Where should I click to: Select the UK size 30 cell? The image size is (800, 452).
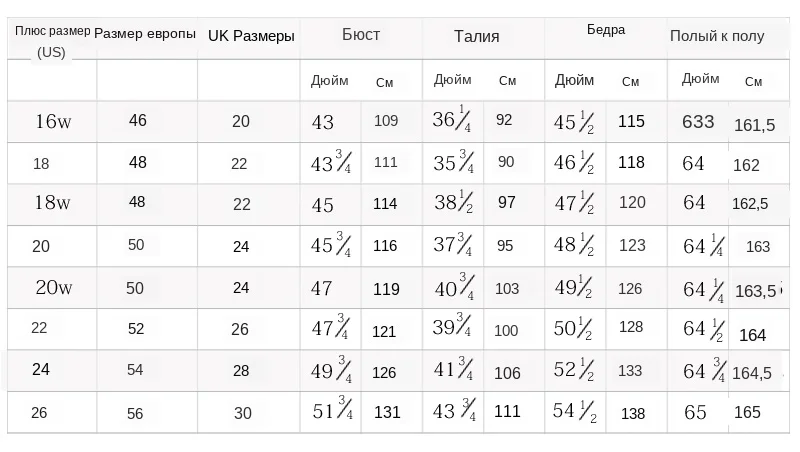(243, 412)
